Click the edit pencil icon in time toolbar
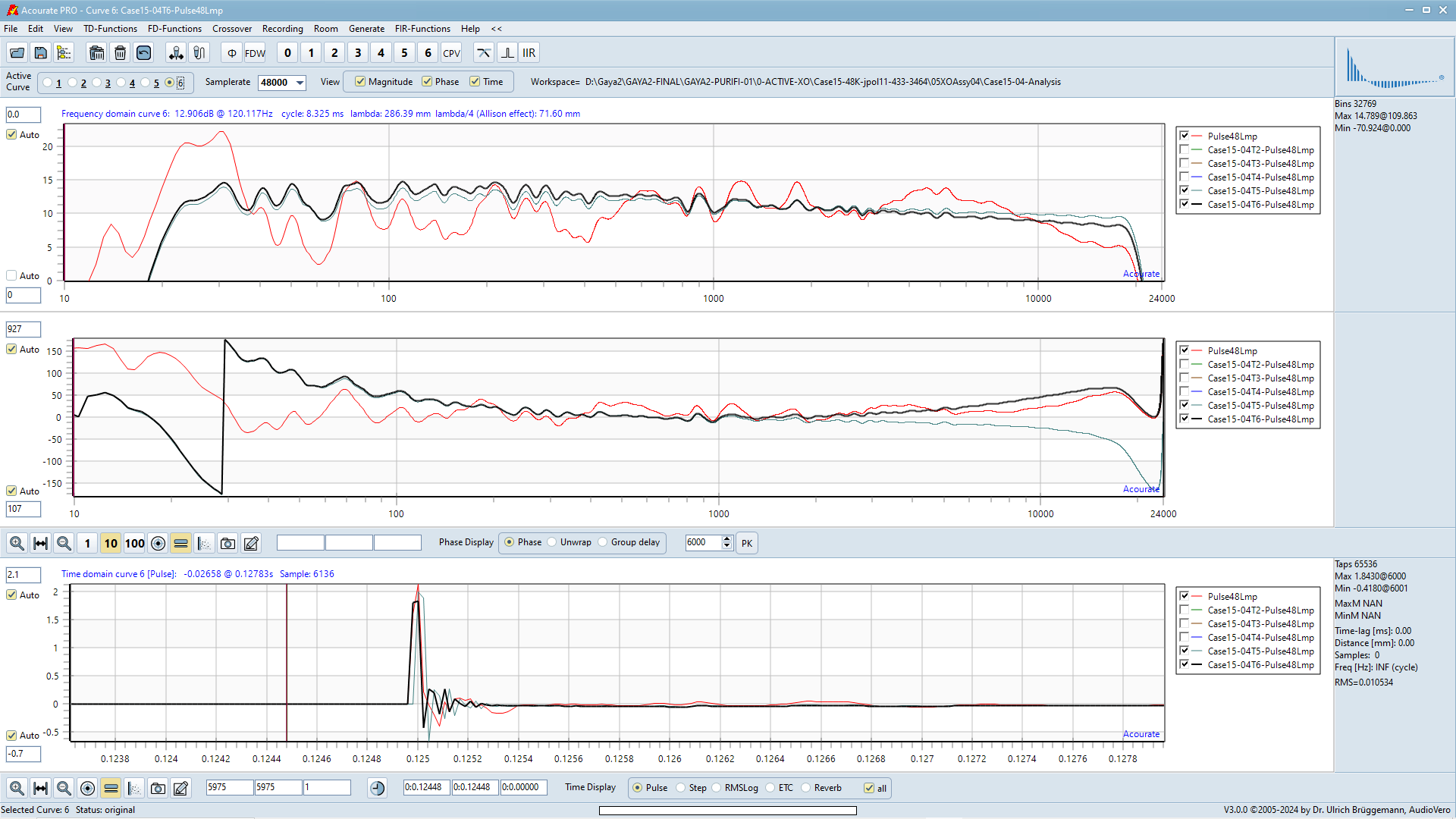This screenshot has height=819, width=1456. (180, 788)
